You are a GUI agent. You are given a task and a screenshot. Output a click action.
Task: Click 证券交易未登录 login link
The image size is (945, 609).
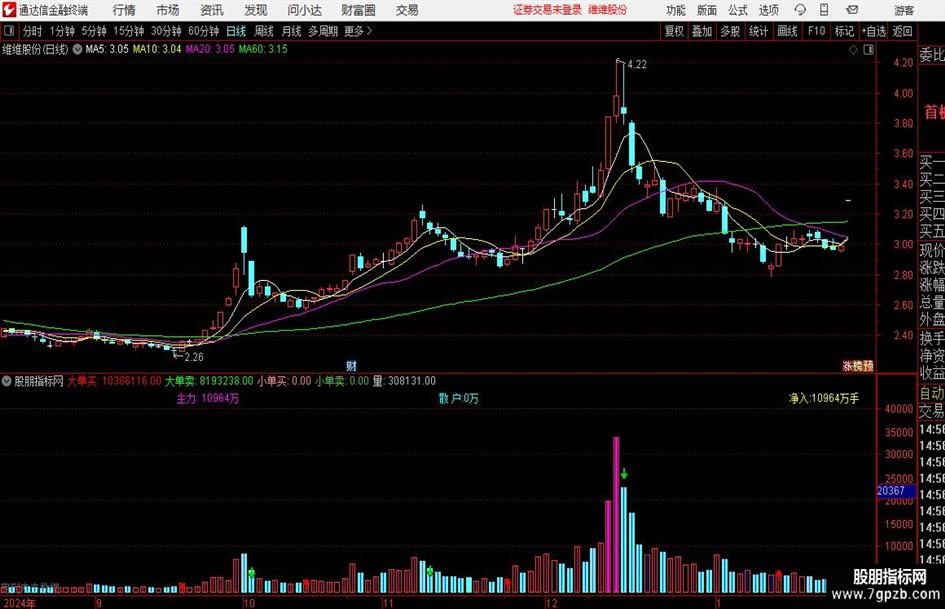click(x=548, y=10)
